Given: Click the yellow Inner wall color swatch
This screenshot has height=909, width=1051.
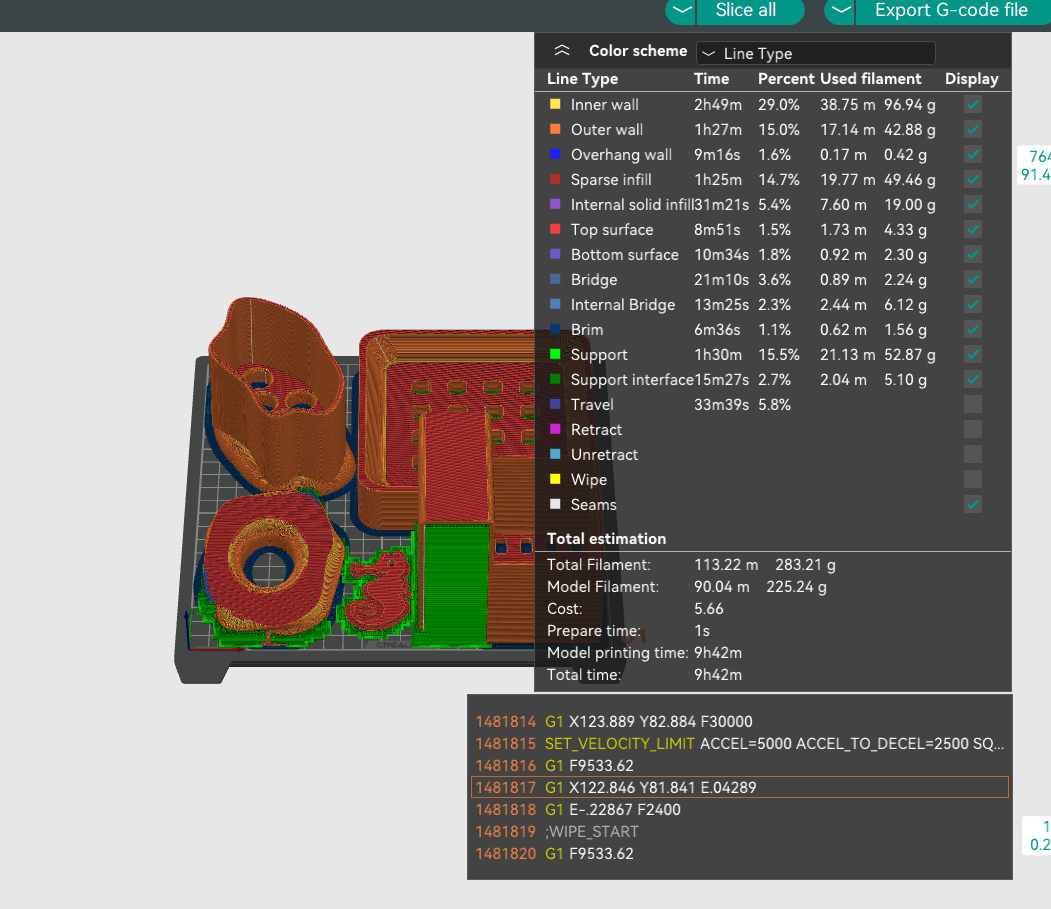Looking at the screenshot, I should click(x=555, y=105).
